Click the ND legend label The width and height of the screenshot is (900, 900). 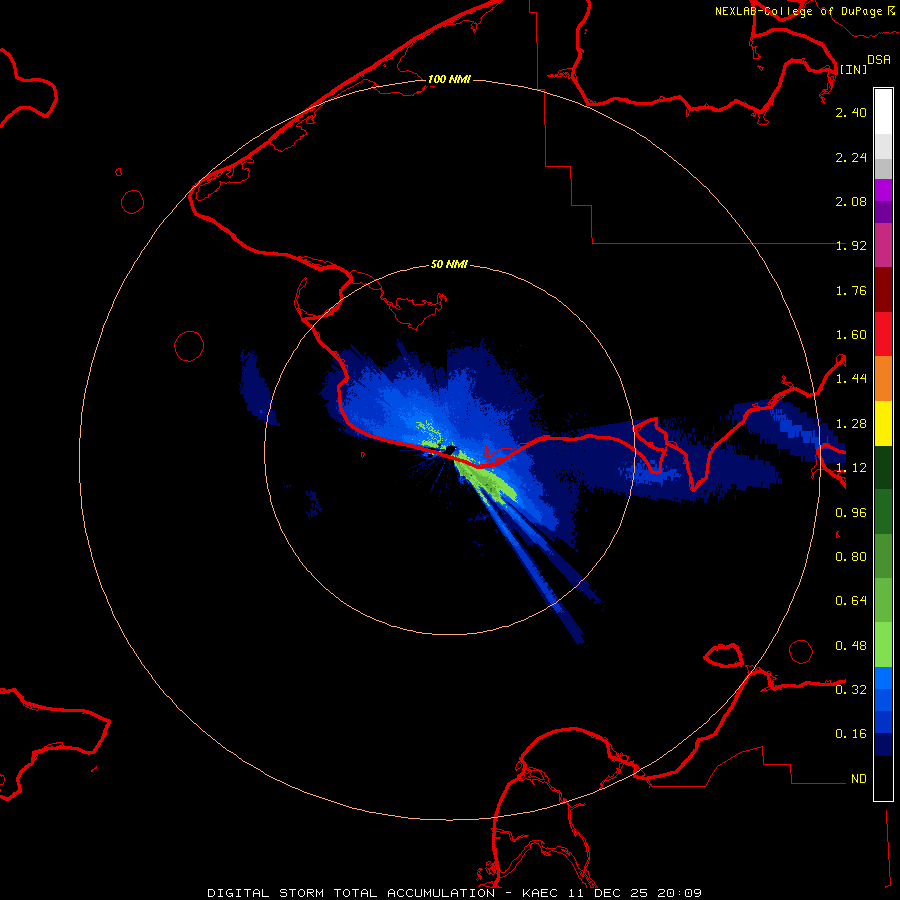(x=859, y=779)
